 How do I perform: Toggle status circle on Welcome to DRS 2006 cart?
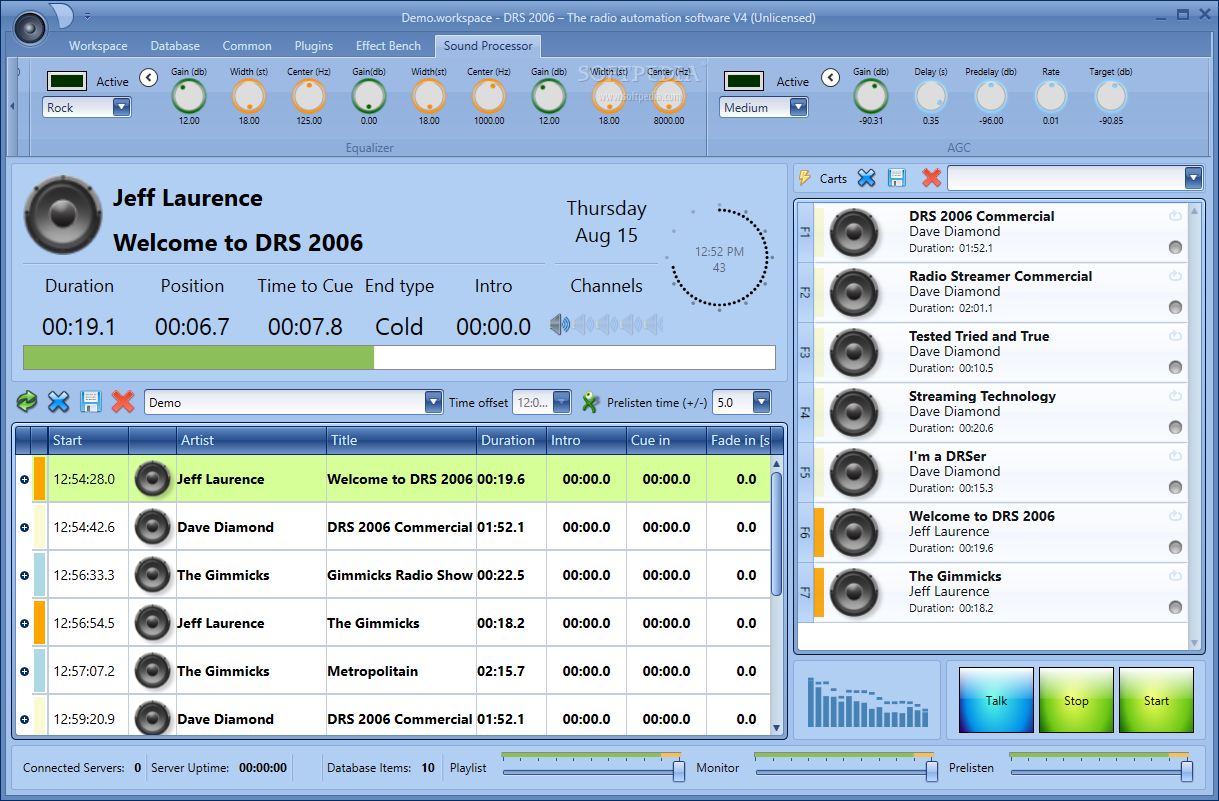(x=1175, y=548)
